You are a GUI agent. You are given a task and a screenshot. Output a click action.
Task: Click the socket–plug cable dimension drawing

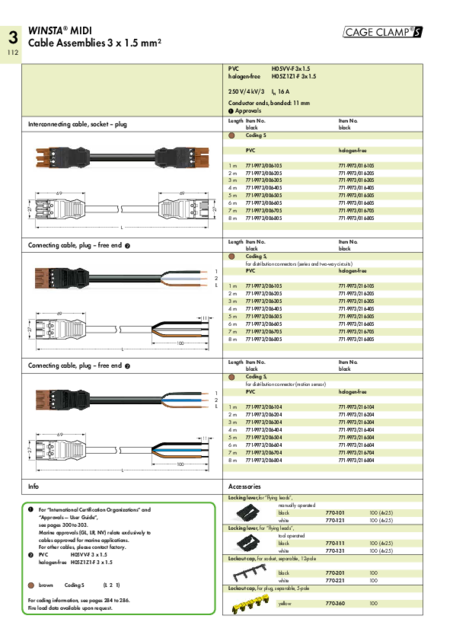click(122, 208)
